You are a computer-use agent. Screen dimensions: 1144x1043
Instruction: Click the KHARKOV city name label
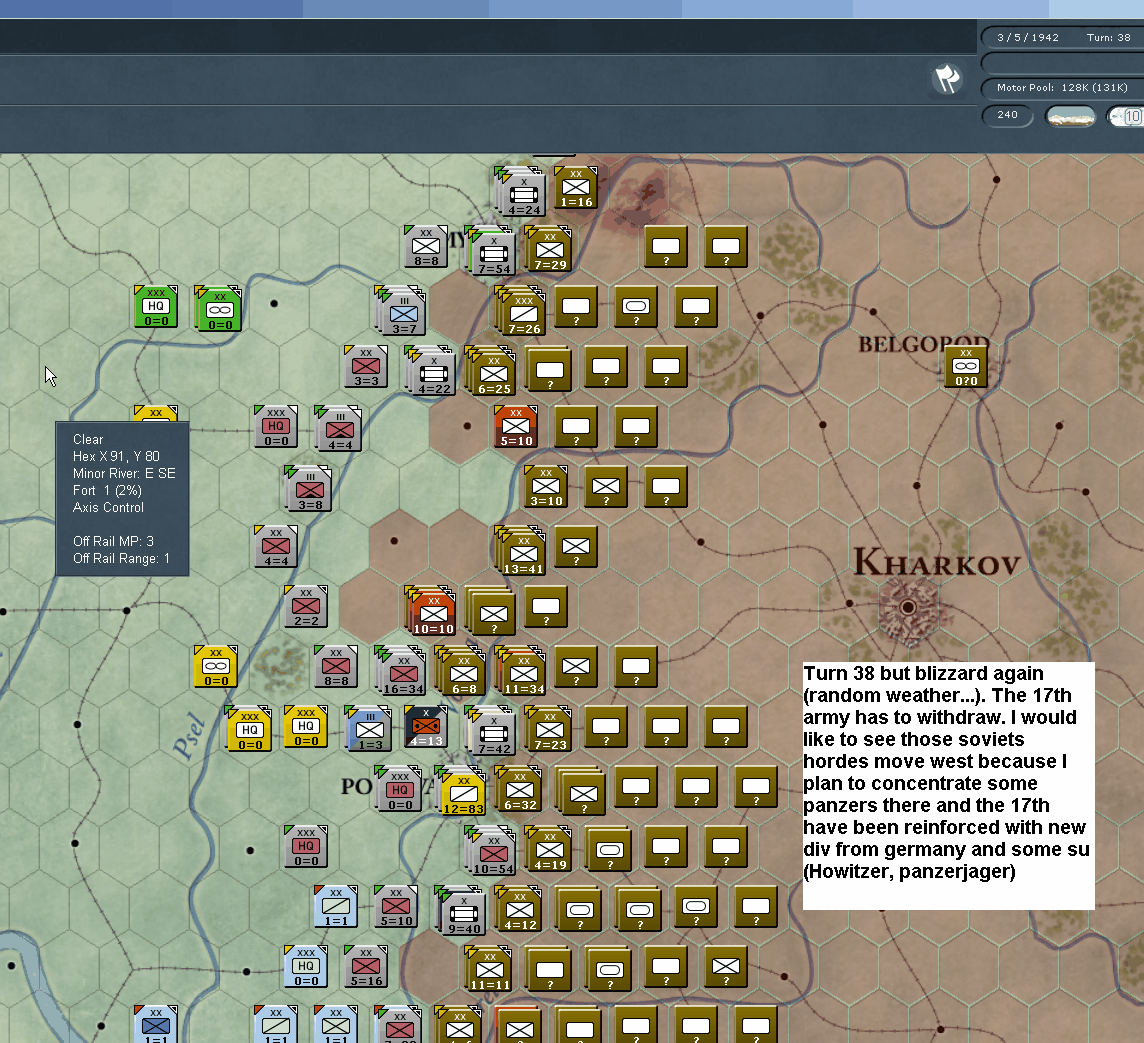[937, 562]
